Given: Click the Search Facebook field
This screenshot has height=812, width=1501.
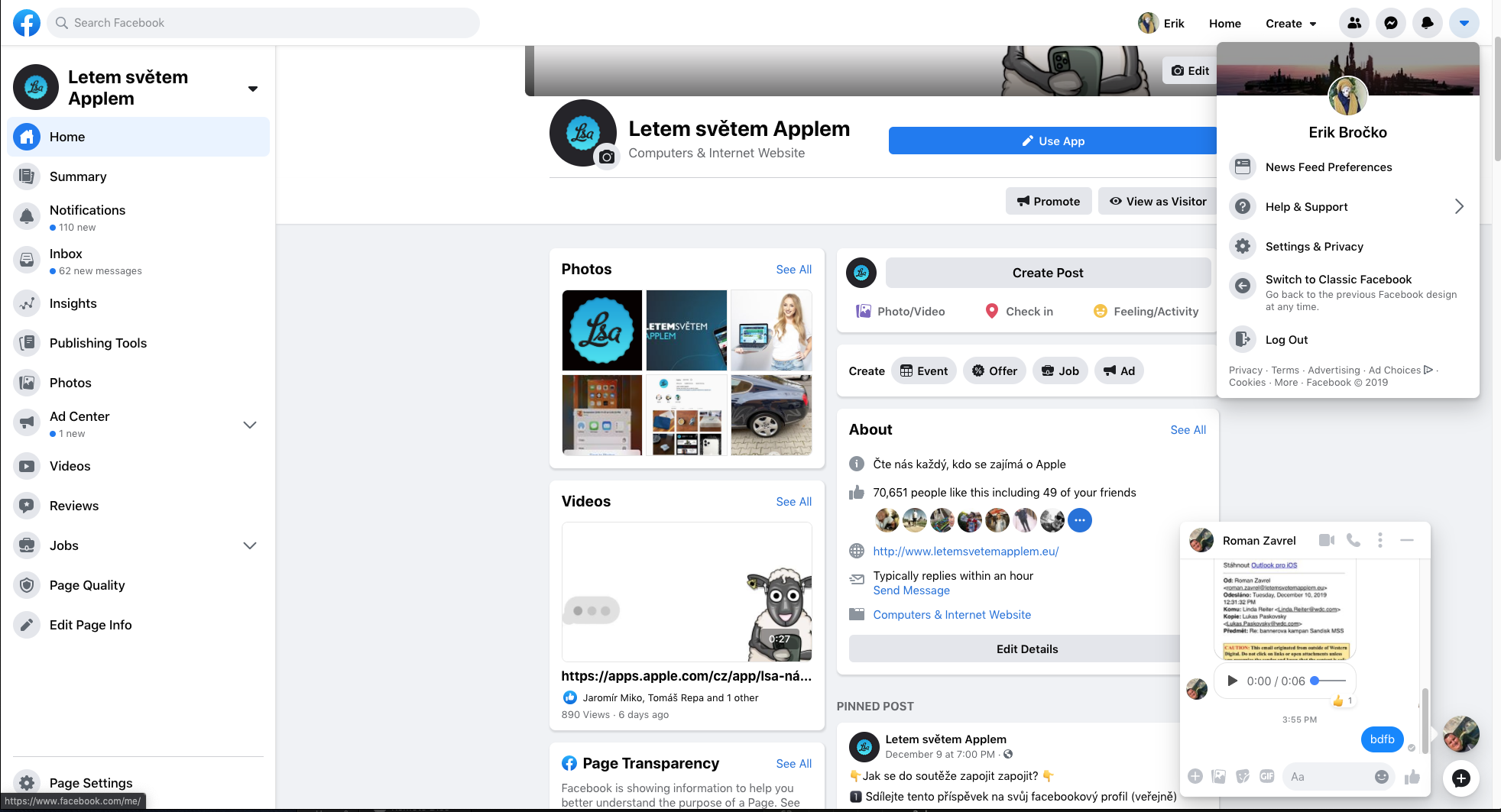Looking at the screenshot, I should tap(264, 23).
